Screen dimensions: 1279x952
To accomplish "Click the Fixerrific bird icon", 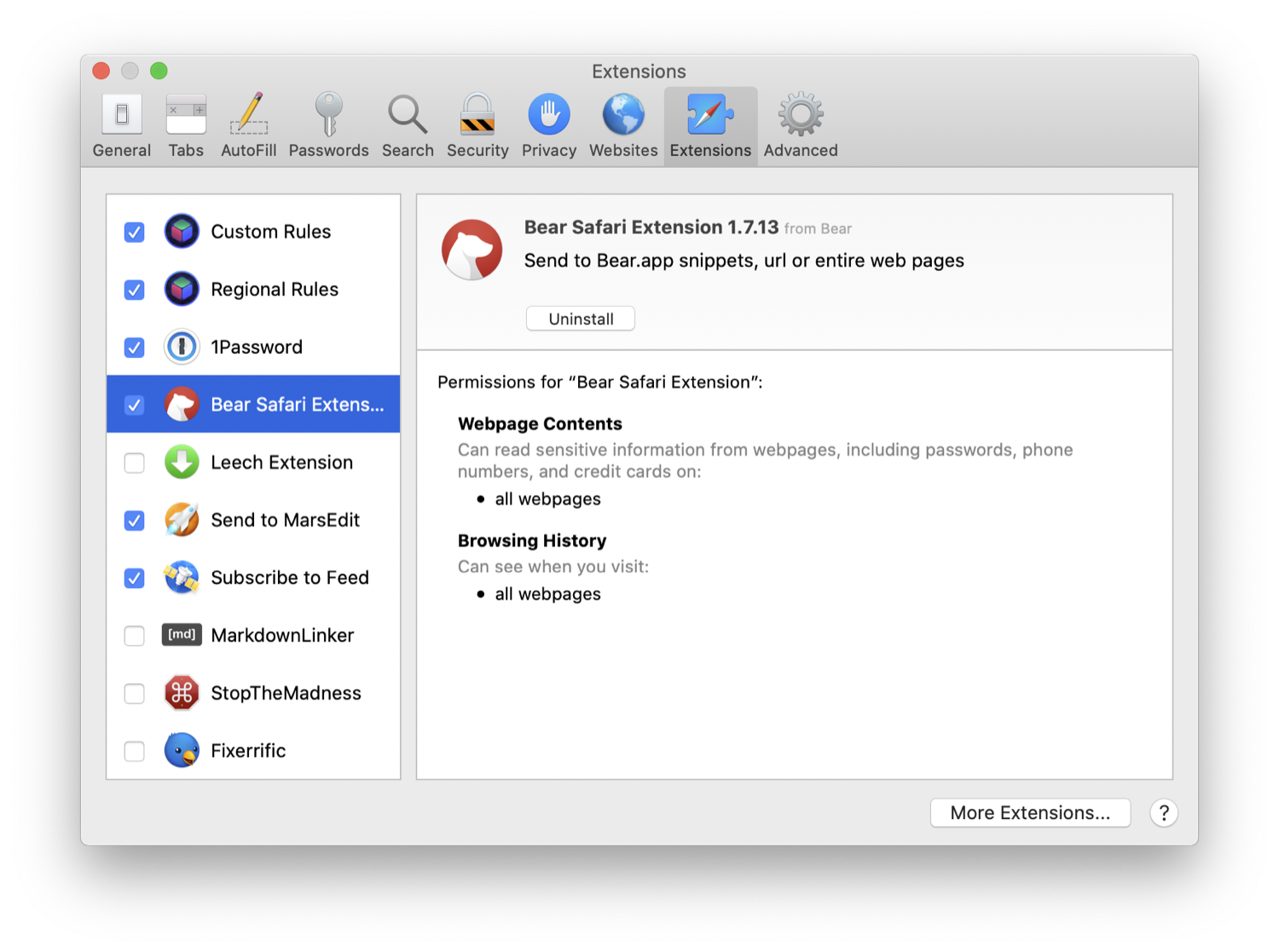I will click(182, 751).
